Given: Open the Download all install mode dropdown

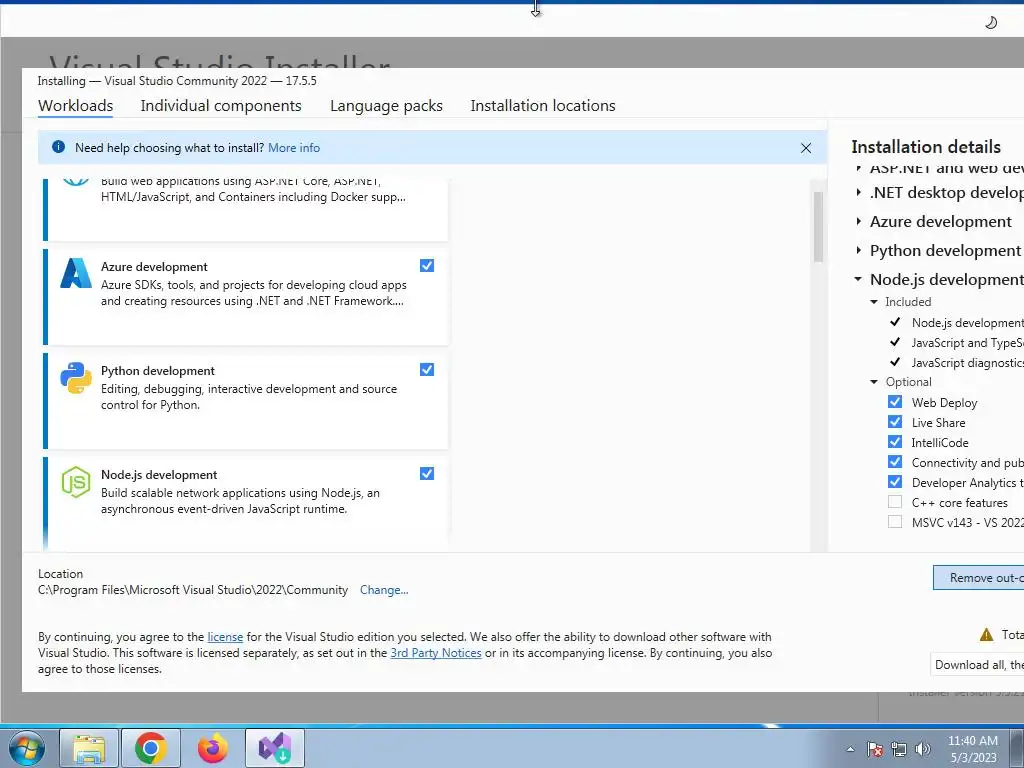Looking at the screenshot, I should click(977, 665).
